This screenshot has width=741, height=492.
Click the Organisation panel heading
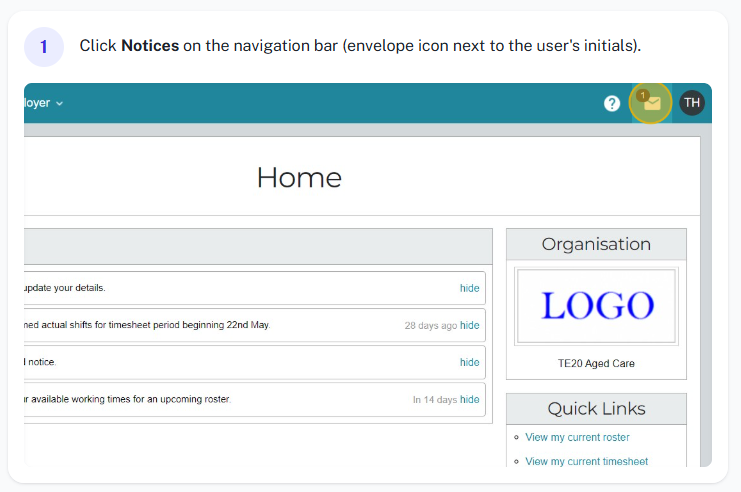[596, 244]
